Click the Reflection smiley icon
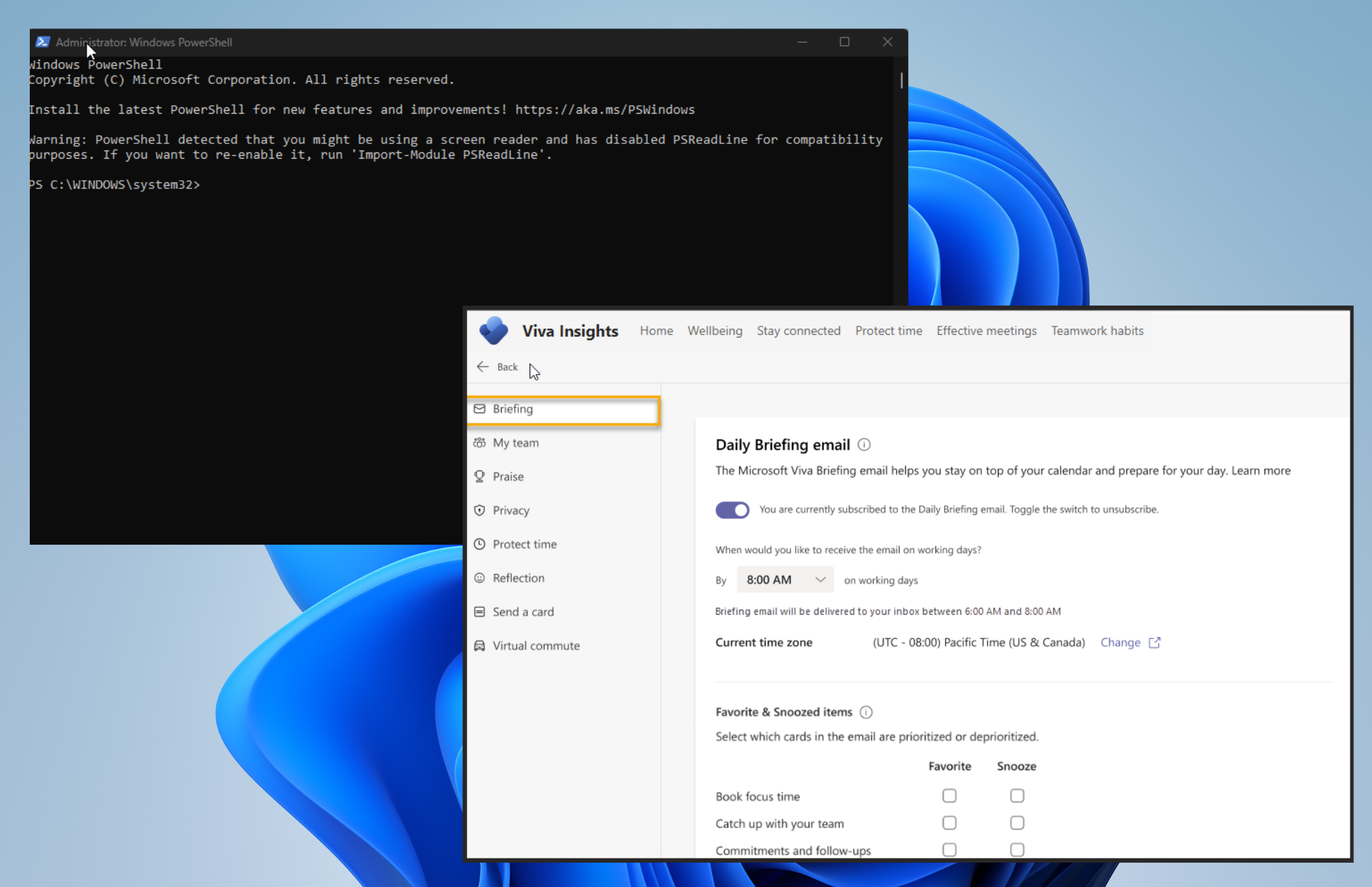 [480, 578]
